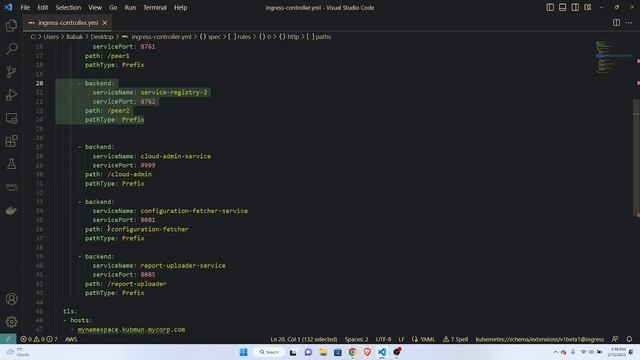Viewport: 640px width, 360px height.
Task: Show hidden system tray icons
Action: click(555, 352)
